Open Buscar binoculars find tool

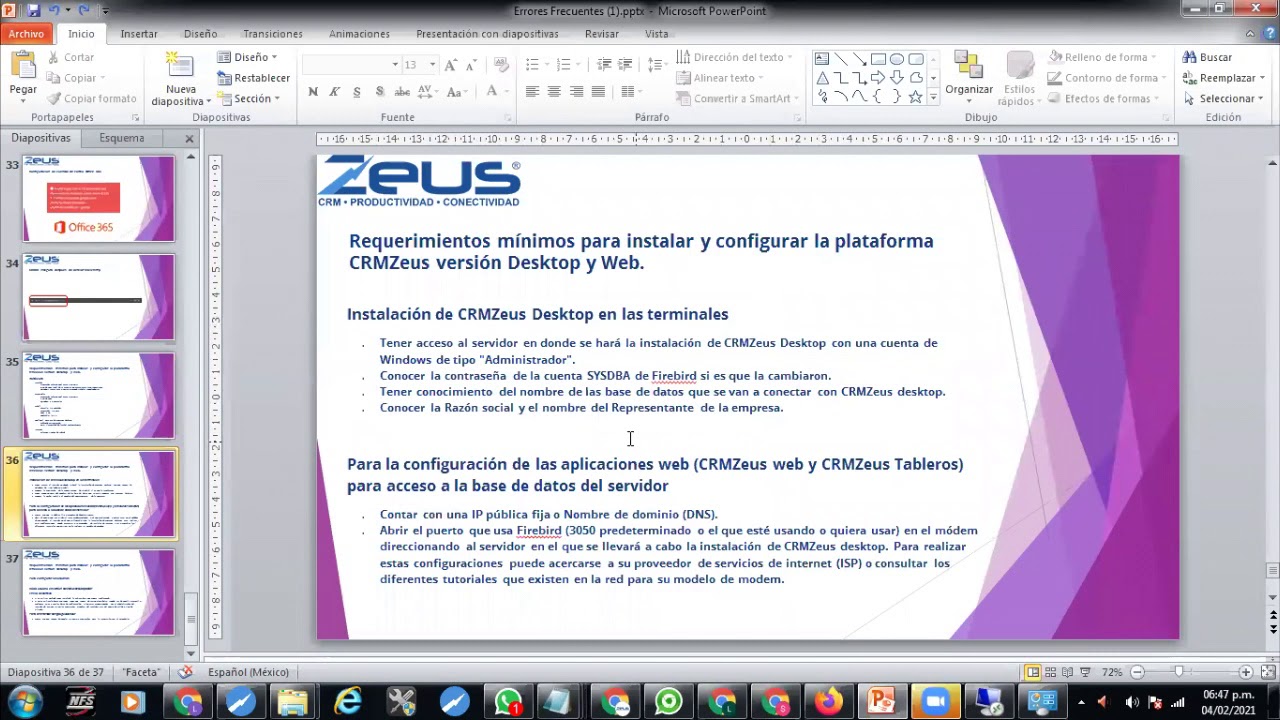coord(1207,57)
